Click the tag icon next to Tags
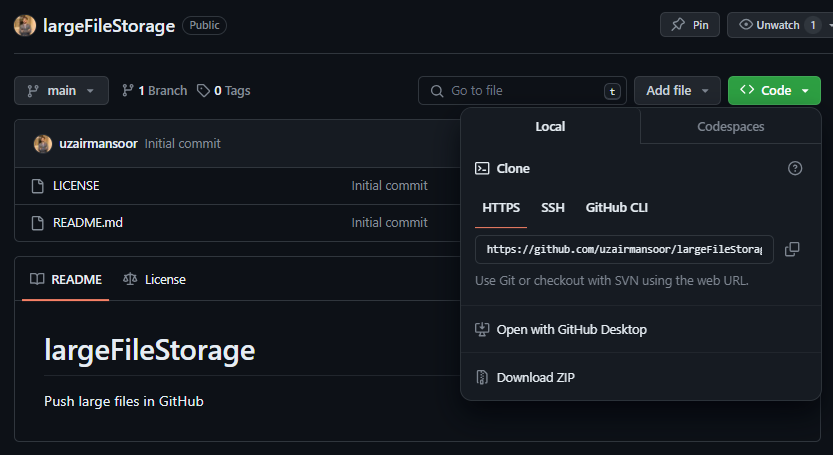The width and height of the screenshot is (833, 455). [x=203, y=91]
